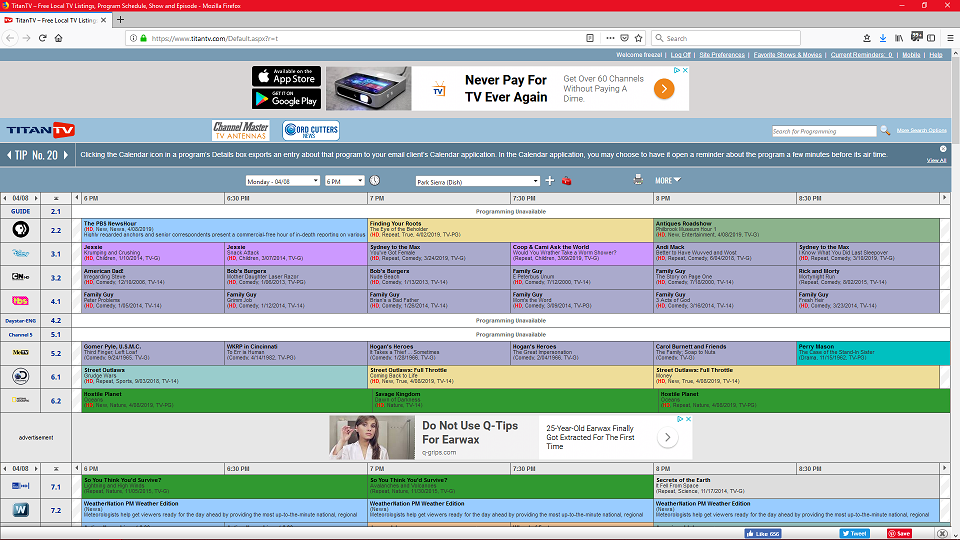The image size is (960, 540).
Task: Open the 6 PM time dropdown
Action: click(x=344, y=181)
